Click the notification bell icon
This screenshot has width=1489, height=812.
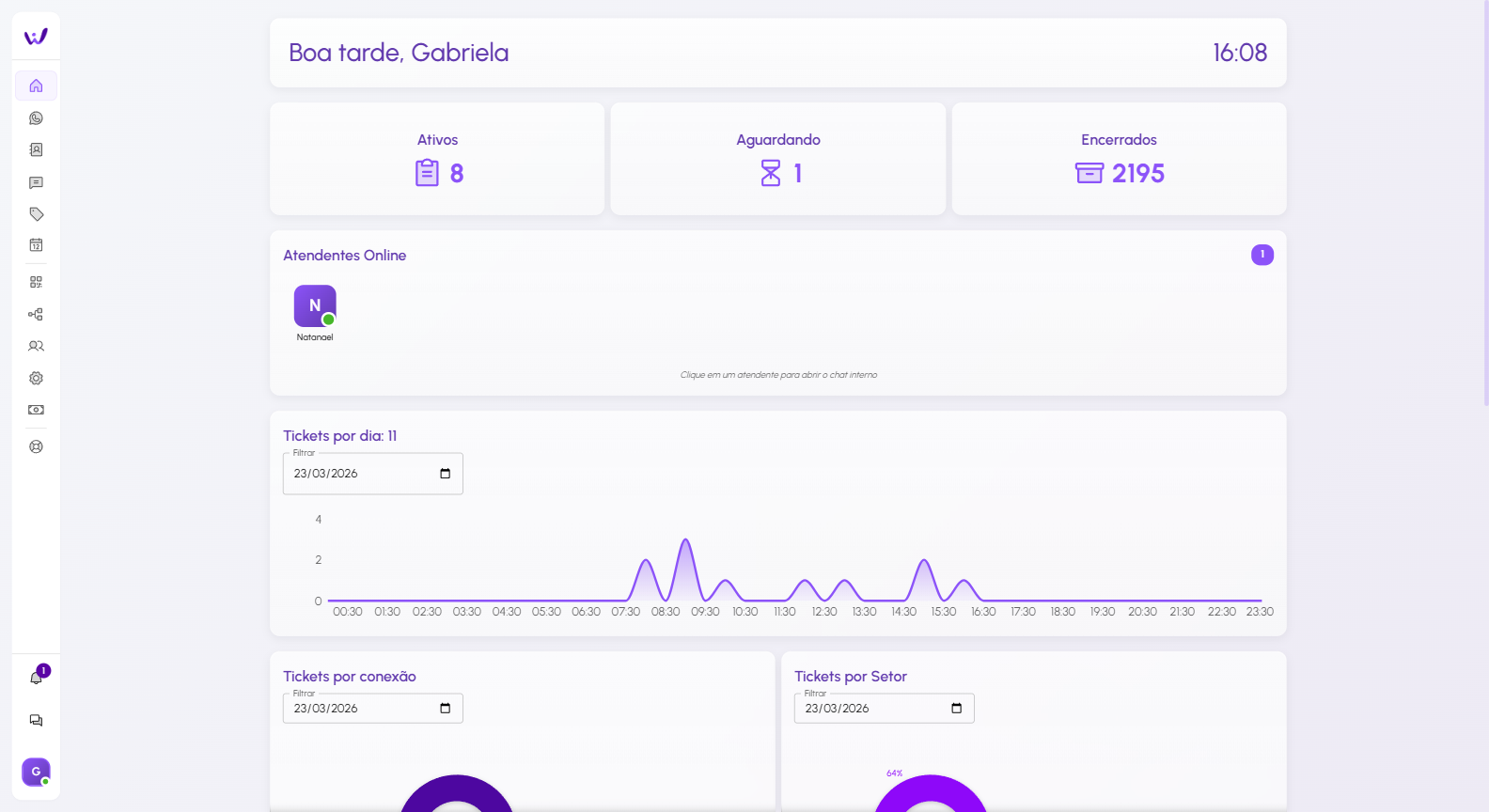pyautogui.click(x=36, y=678)
